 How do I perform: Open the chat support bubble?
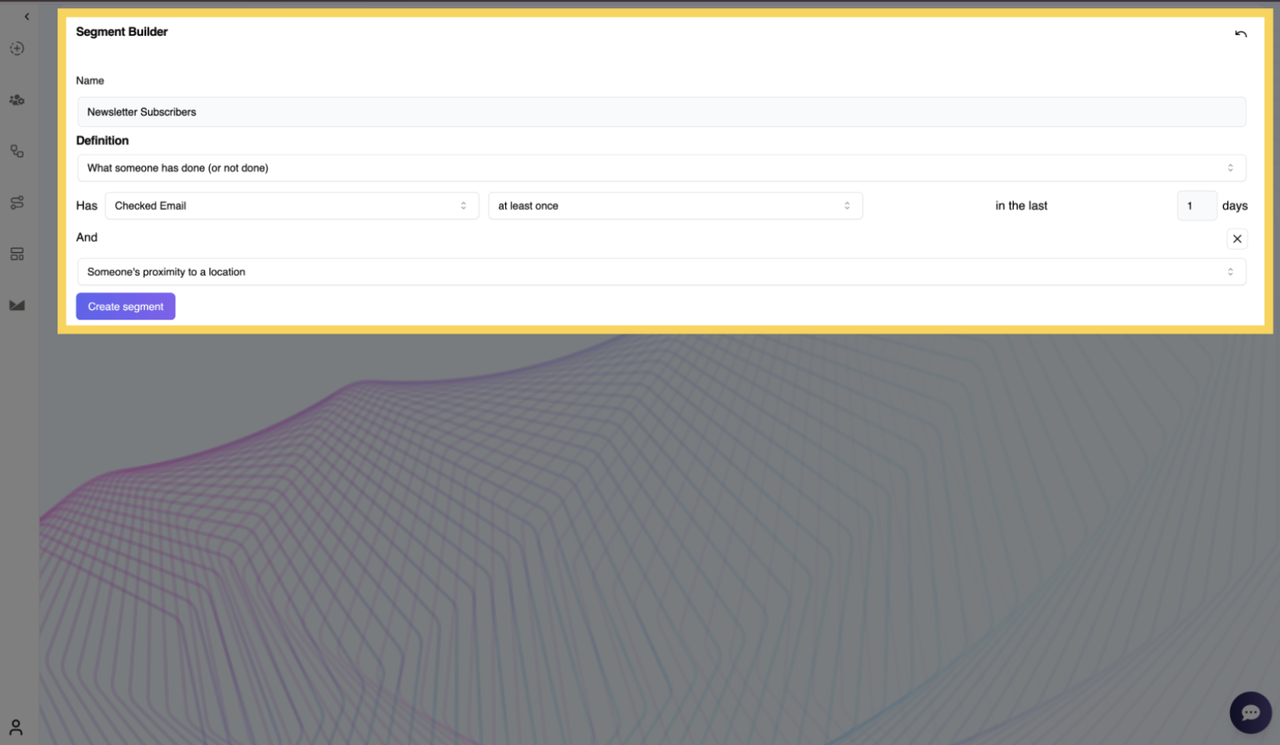click(1250, 713)
